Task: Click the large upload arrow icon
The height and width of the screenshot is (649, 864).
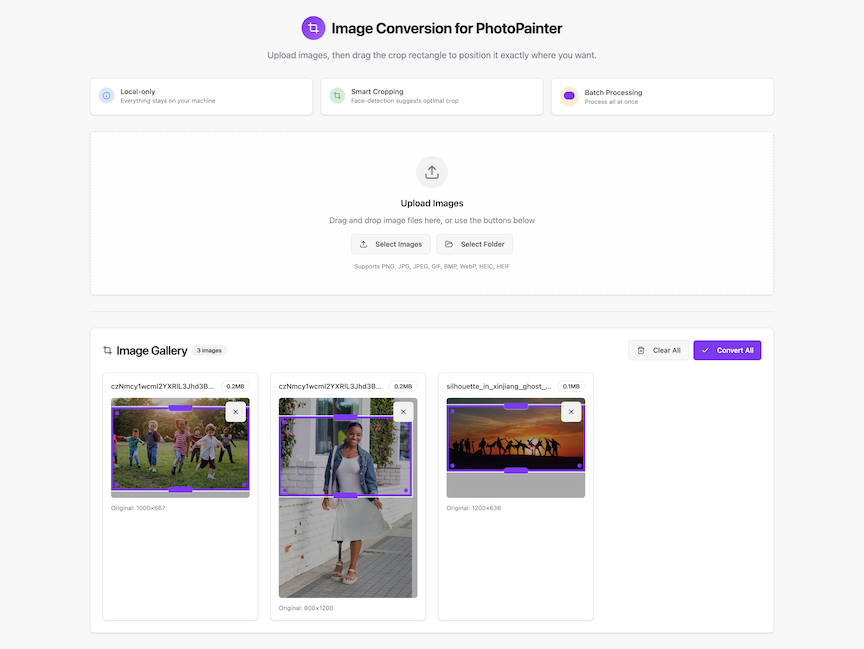Action: pyautogui.click(x=432, y=172)
